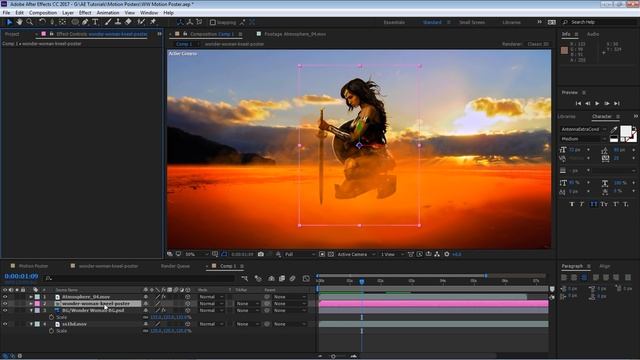Switch to Footage Atmosphere_04.mov tab
Screen dimensions: 640x360
(295, 34)
